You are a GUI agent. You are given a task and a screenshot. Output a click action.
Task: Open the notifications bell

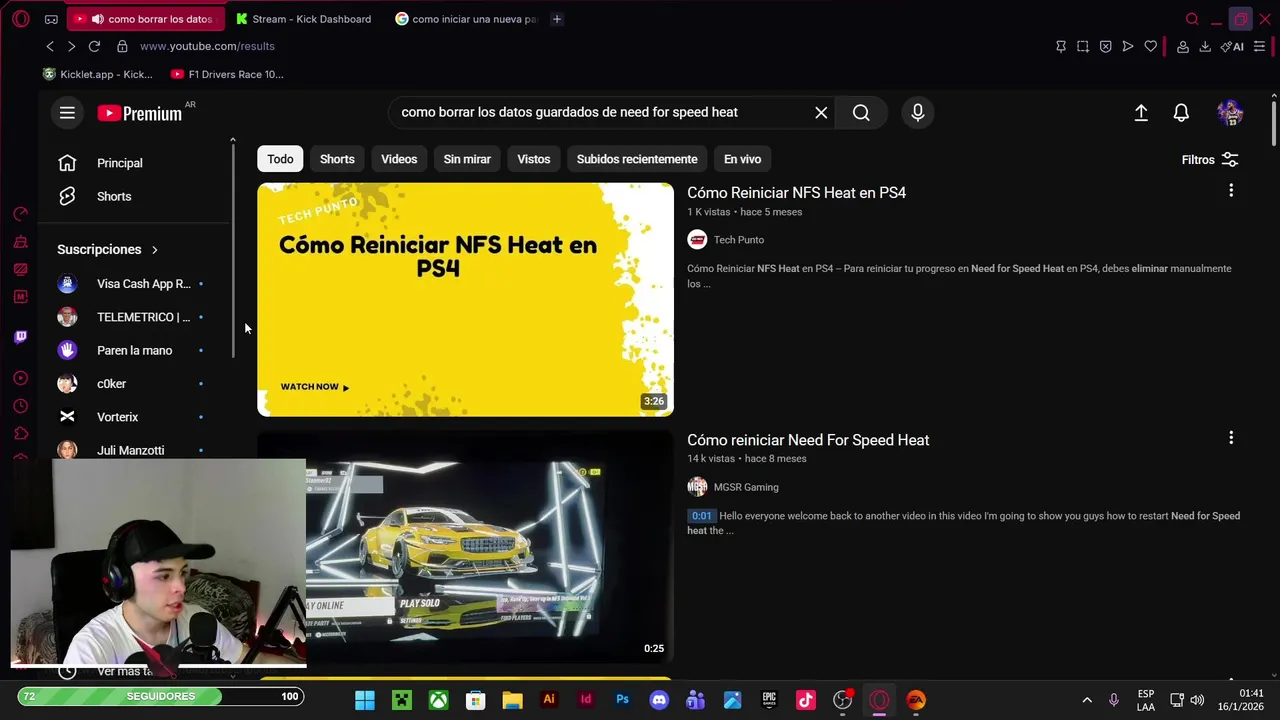click(x=1181, y=113)
